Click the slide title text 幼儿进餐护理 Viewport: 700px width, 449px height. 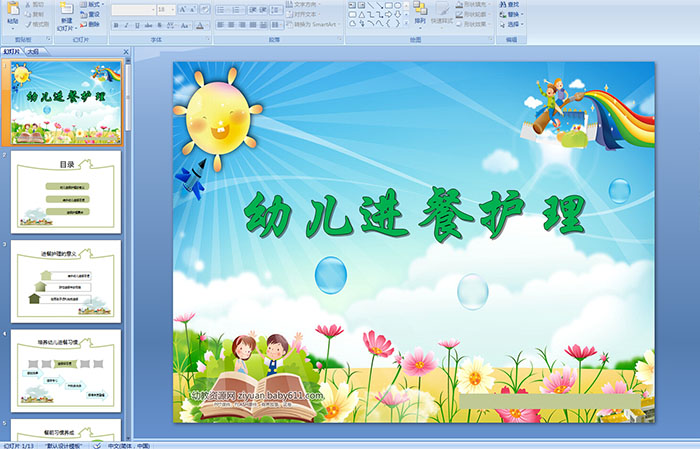point(415,215)
